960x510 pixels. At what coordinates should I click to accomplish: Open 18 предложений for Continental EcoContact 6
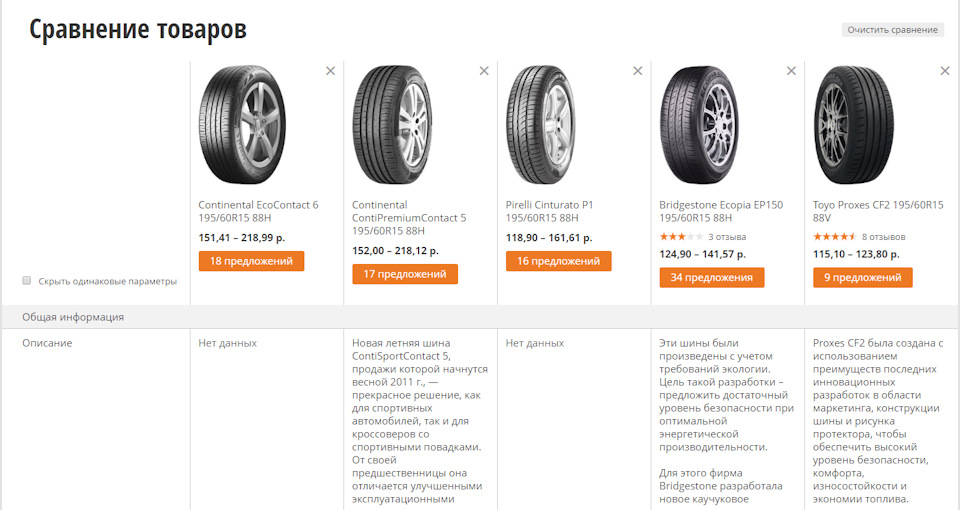tap(251, 261)
